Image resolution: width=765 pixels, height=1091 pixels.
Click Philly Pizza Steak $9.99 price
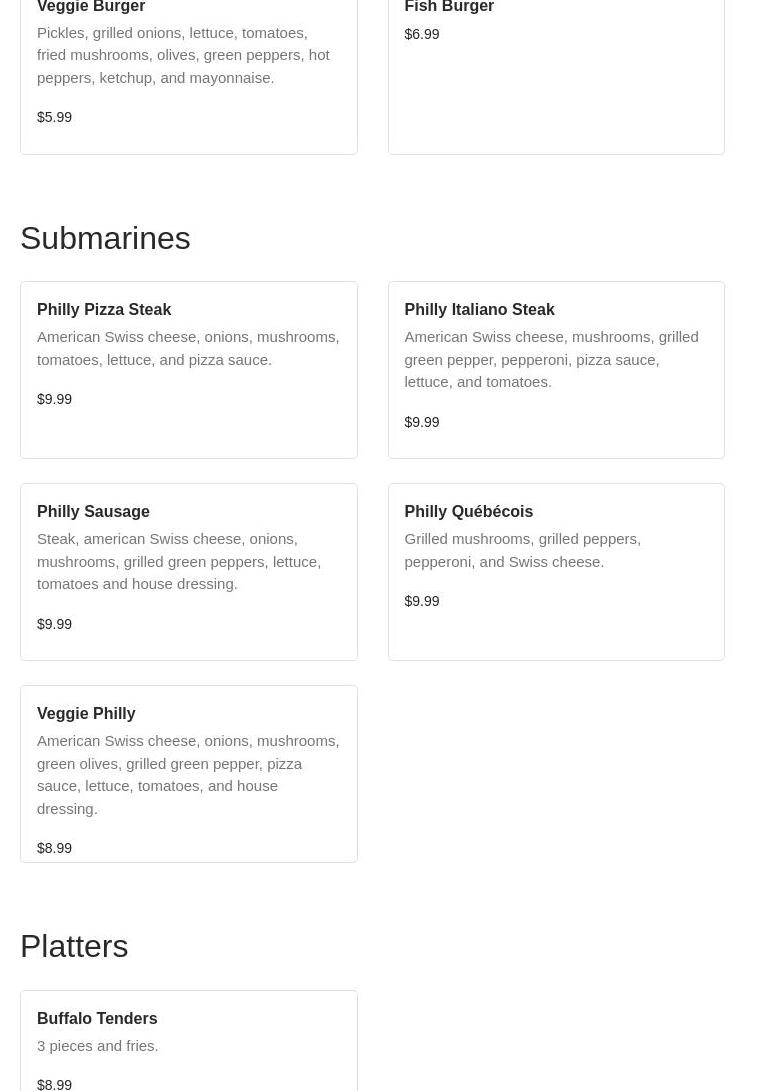55,399
